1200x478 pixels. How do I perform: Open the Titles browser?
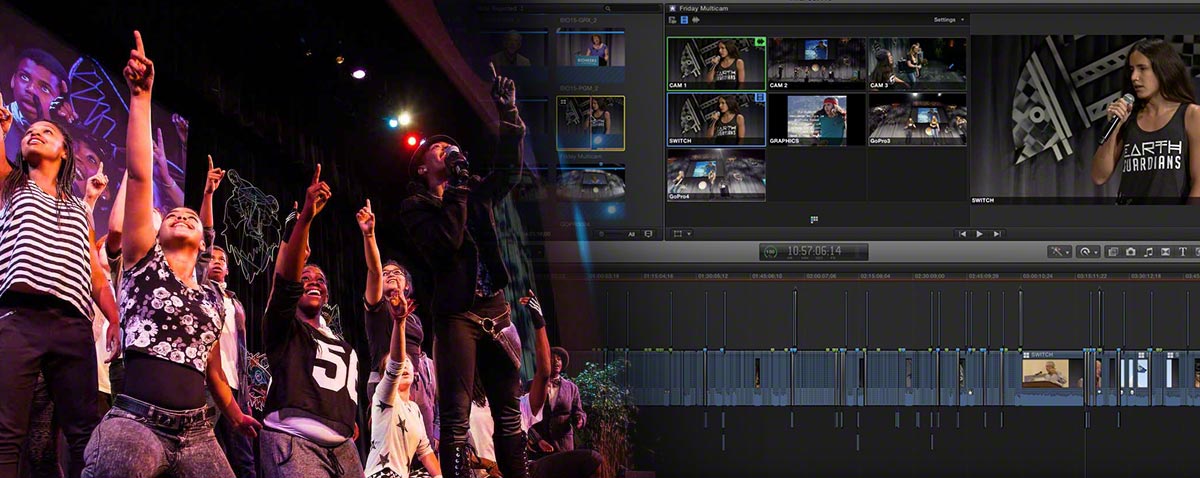1183,252
